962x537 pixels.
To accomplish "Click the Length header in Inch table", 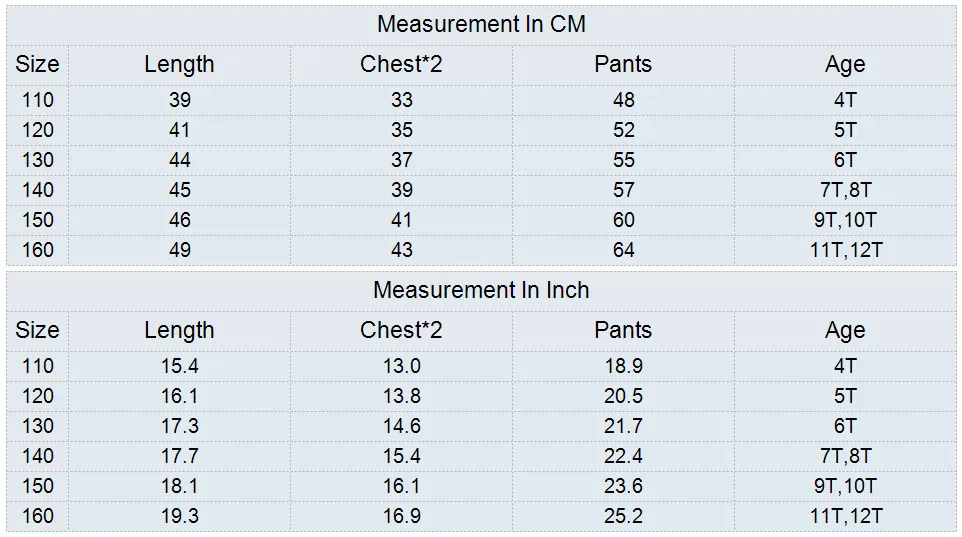I will (179, 330).
